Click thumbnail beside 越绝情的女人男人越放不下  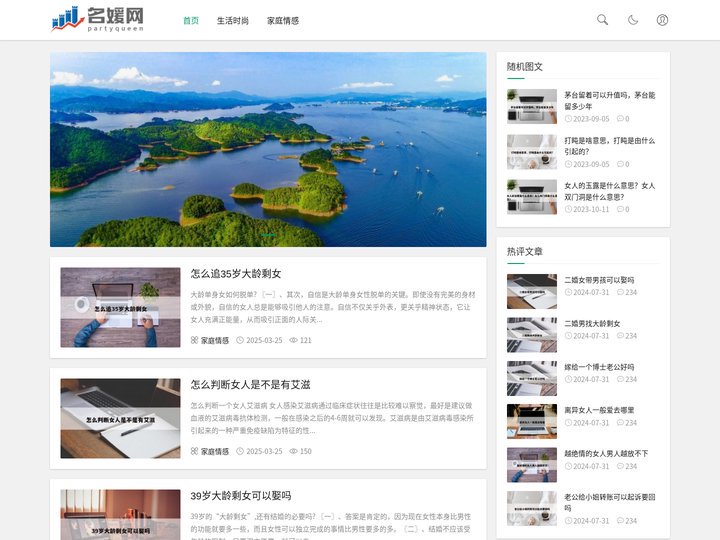(532, 465)
